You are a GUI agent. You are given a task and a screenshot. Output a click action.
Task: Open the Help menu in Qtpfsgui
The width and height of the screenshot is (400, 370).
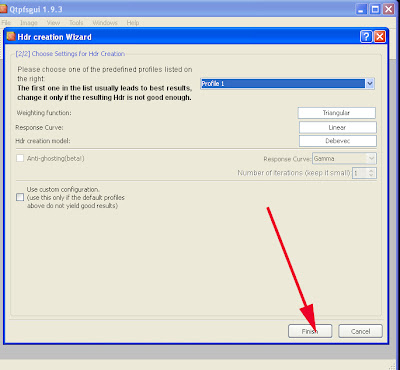click(133, 23)
